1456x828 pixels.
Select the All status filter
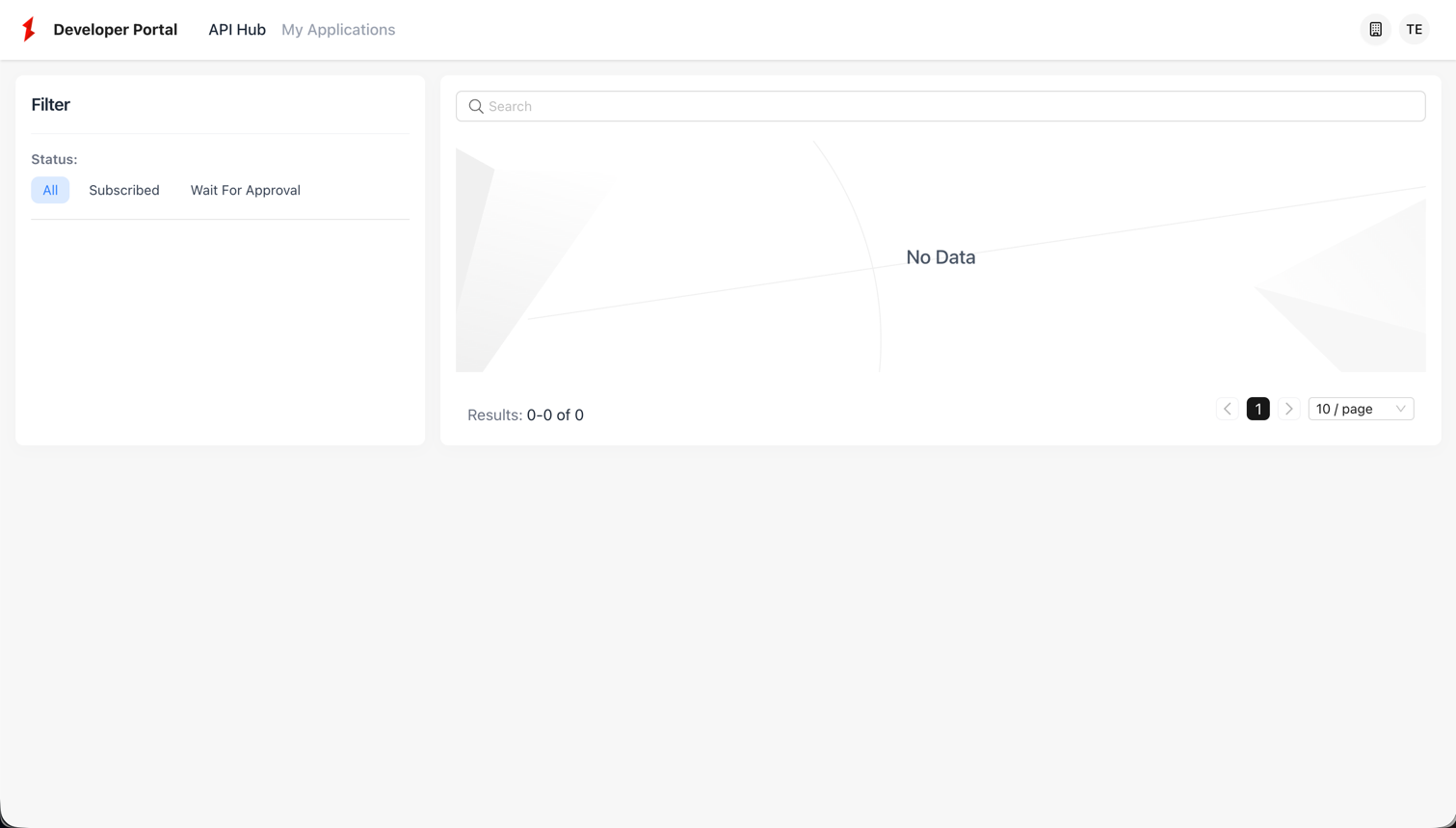tap(49, 190)
